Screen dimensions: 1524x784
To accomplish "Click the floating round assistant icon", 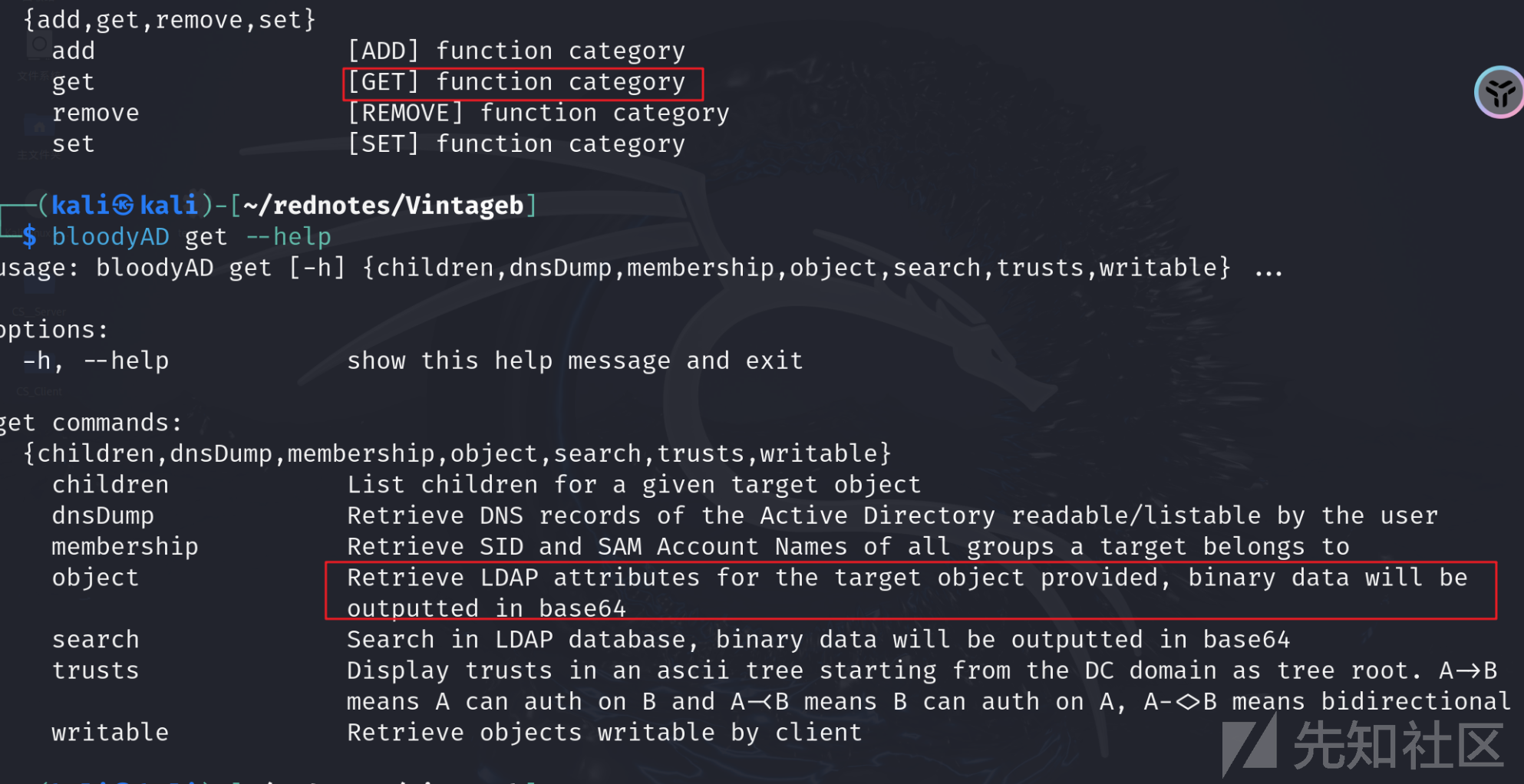I will [1499, 93].
